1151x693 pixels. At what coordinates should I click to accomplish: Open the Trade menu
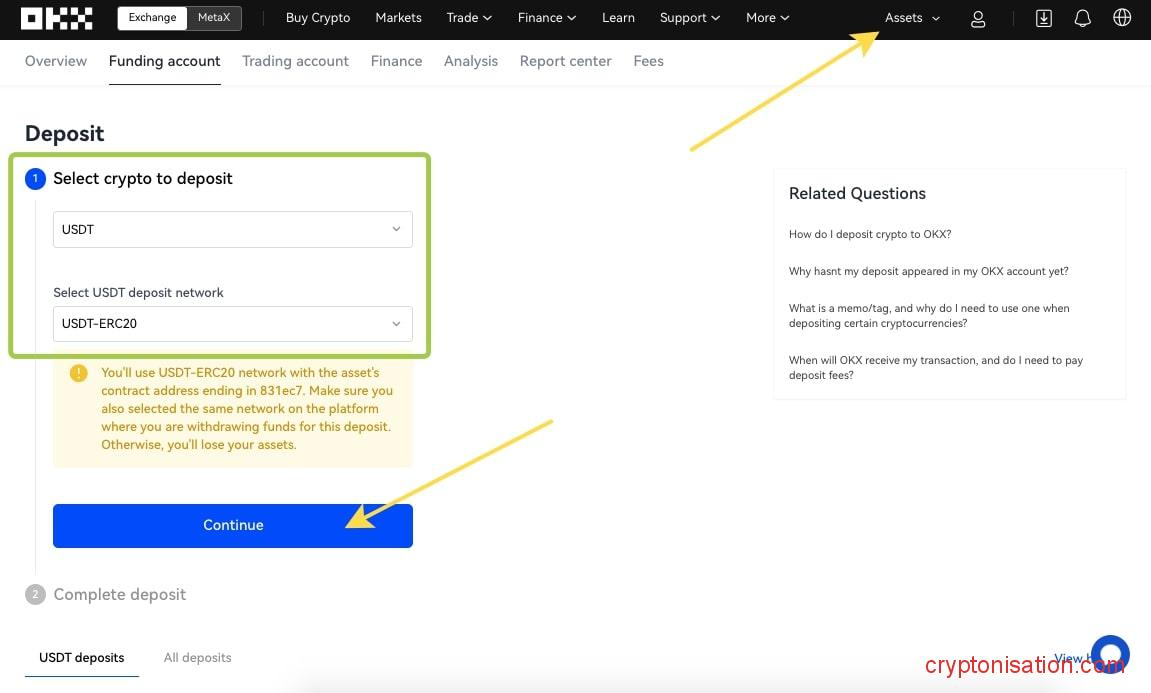(x=469, y=18)
